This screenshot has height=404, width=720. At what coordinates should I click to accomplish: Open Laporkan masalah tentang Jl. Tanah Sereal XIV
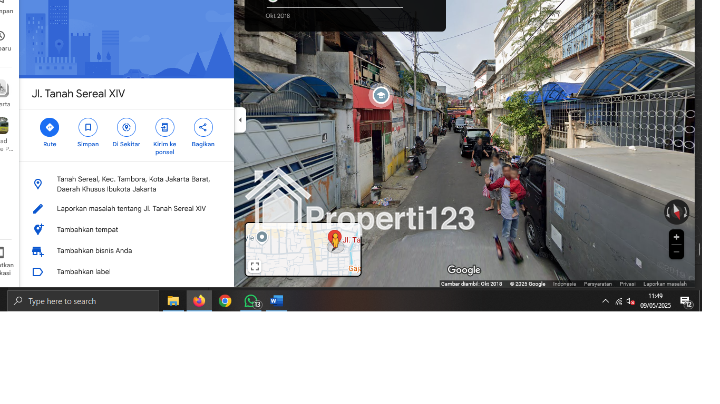click(x=131, y=208)
